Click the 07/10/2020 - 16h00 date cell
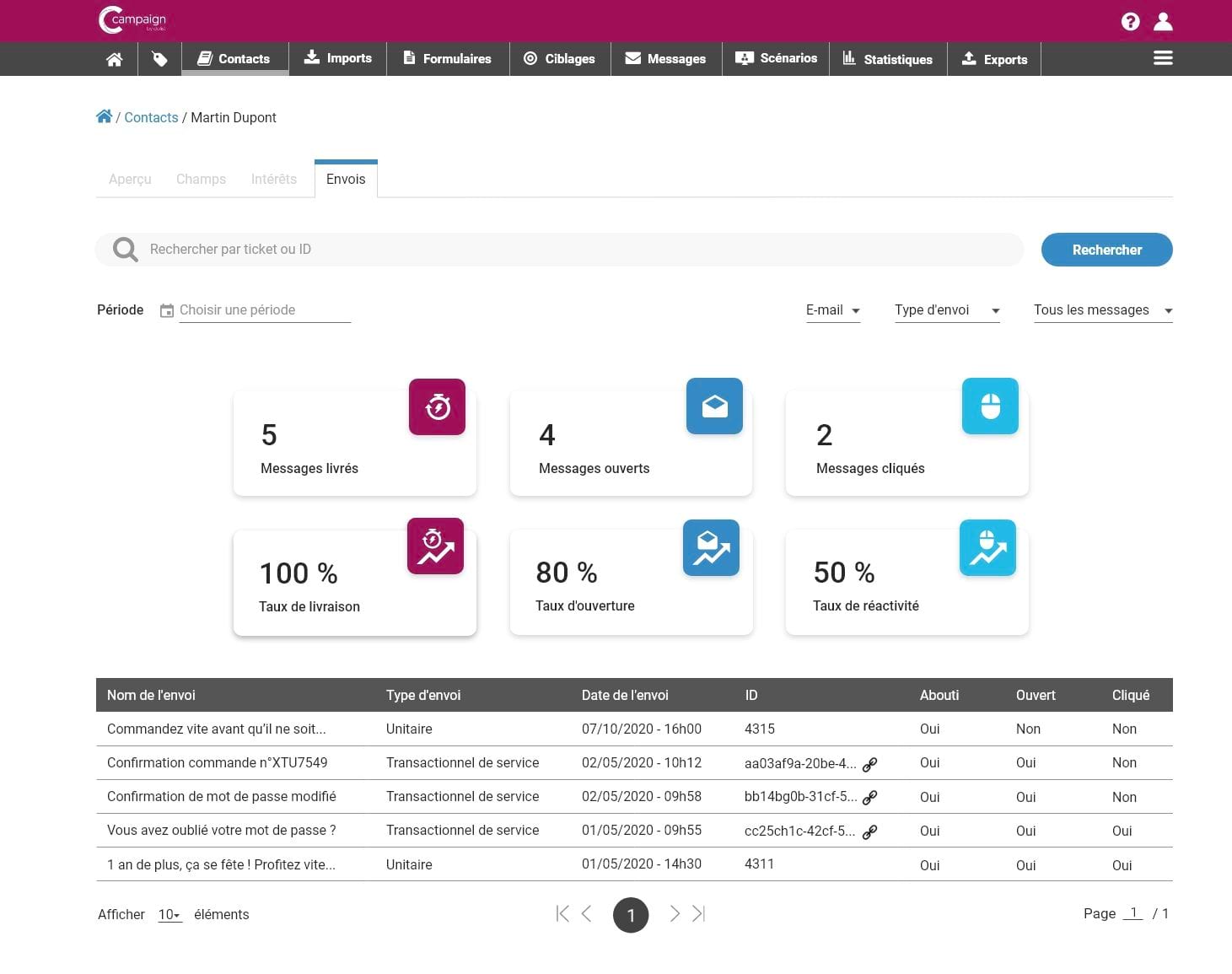1232x974 pixels. point(642,729)
